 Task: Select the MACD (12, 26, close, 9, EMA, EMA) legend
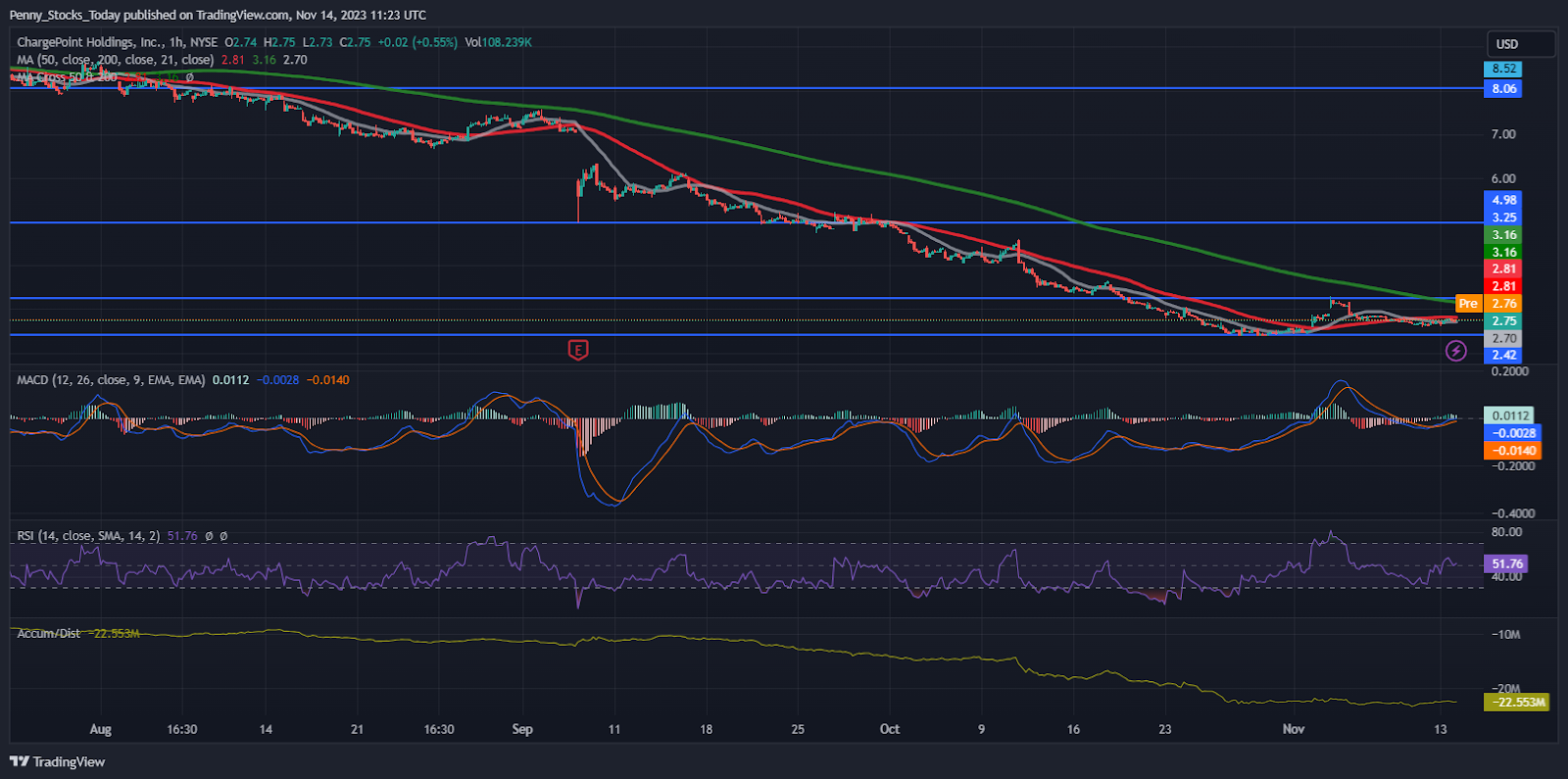[x=111, y=380]
